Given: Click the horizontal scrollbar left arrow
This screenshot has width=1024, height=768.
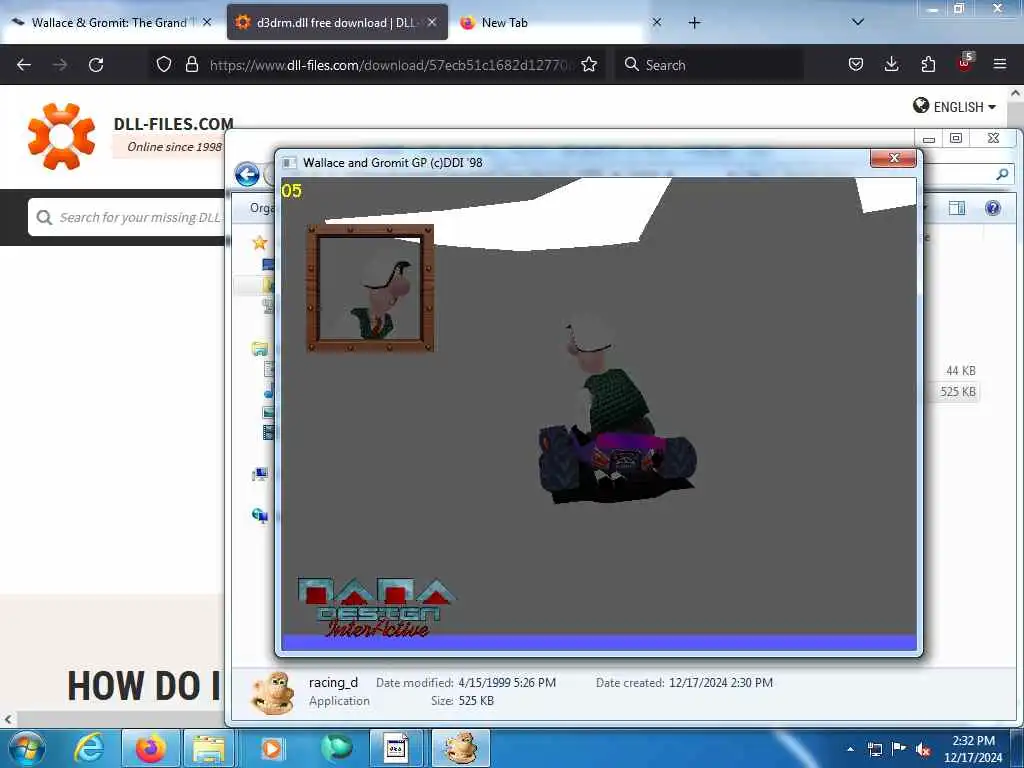Looking at the screenshot, I should click(x=8, y=719).
